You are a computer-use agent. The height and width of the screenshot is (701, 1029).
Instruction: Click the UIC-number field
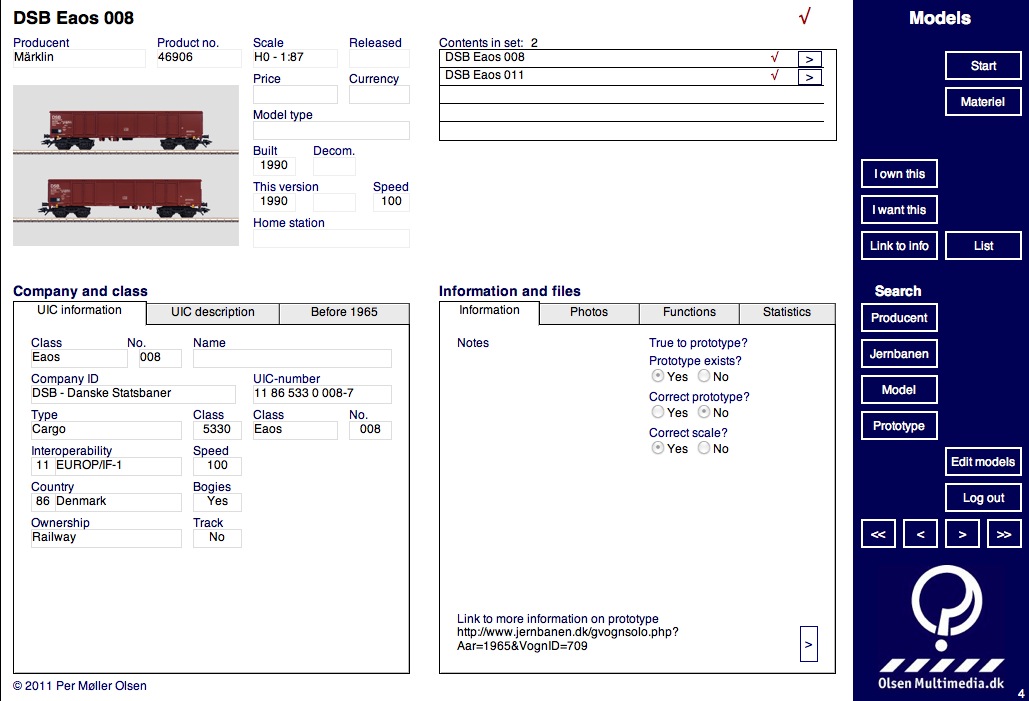click(322, 394)
